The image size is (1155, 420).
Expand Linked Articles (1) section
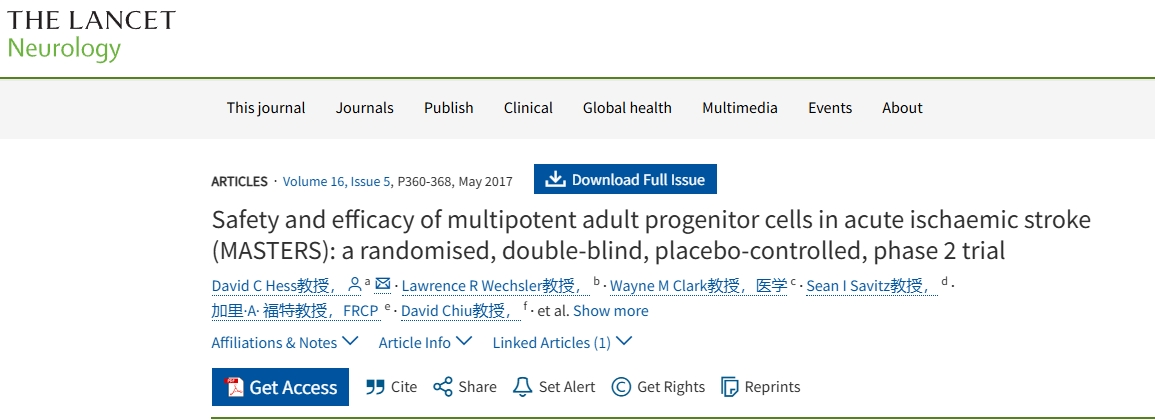562,342
